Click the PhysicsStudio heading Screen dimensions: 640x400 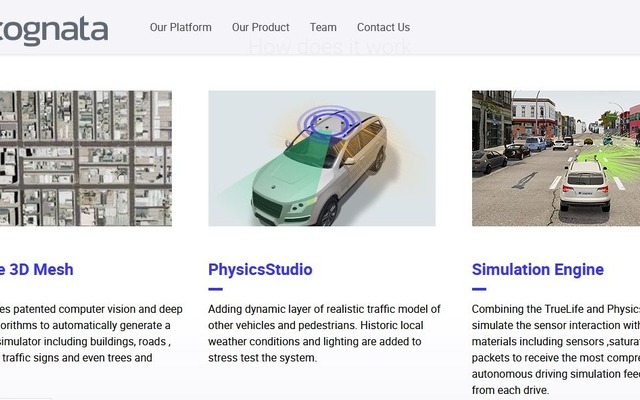point(260,270)
